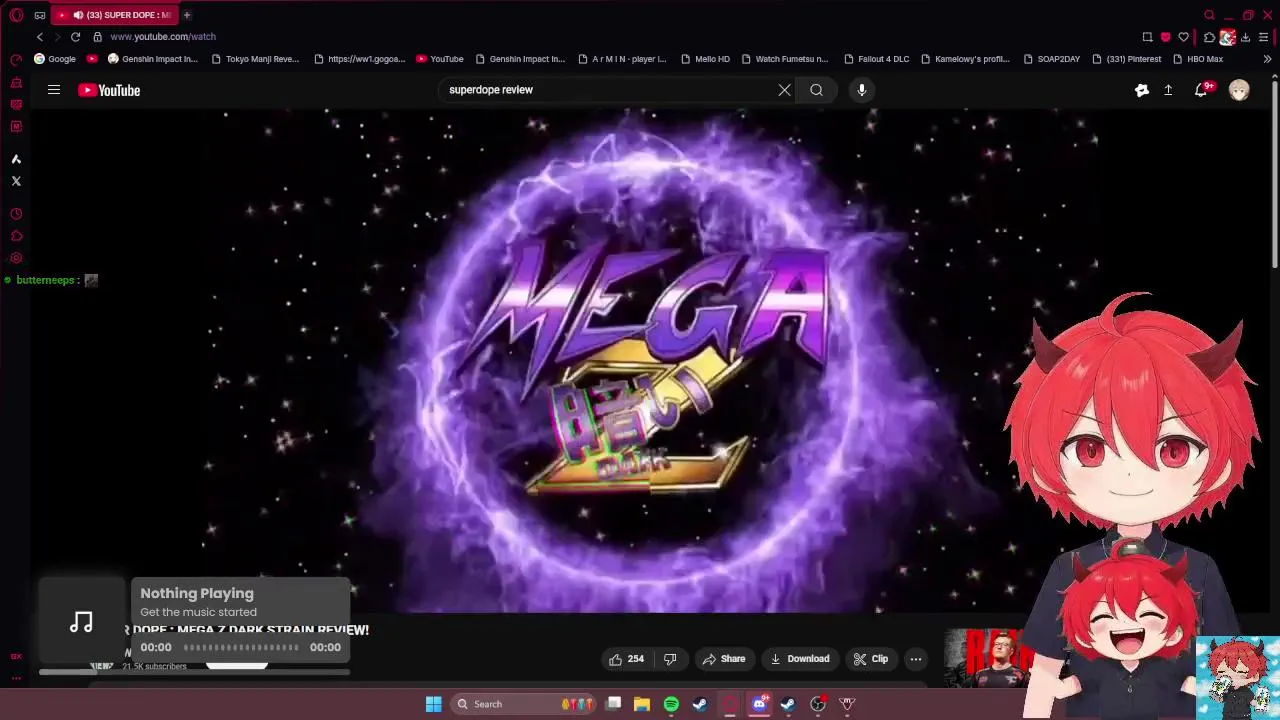1280x720 pixels.
Task: Go back with the browser back arrow
Action: tap(40, 37)
